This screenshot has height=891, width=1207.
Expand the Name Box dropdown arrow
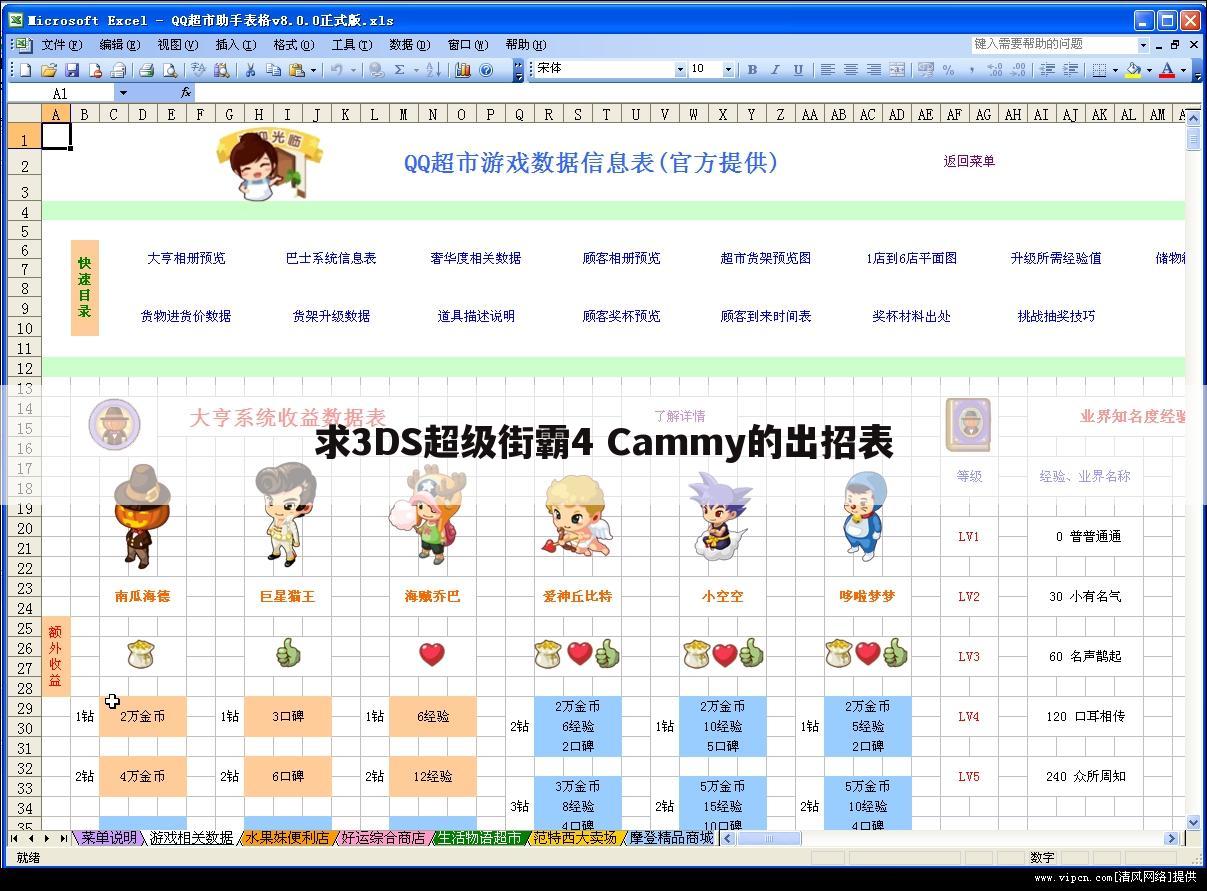(123, 93)
